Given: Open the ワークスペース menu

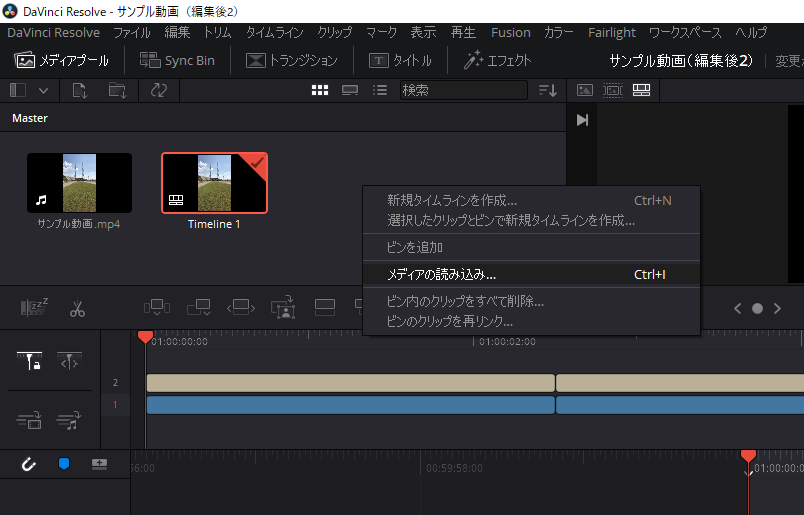Looking at the screenshot, I should pos(685,32).
